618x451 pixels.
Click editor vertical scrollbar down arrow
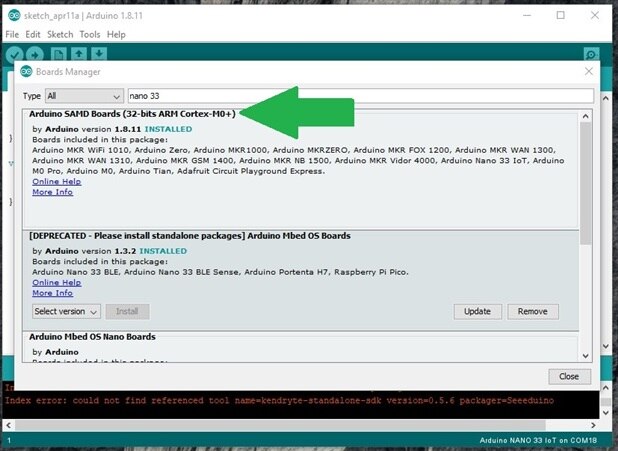pyautogui.click(x=606, y=346)
